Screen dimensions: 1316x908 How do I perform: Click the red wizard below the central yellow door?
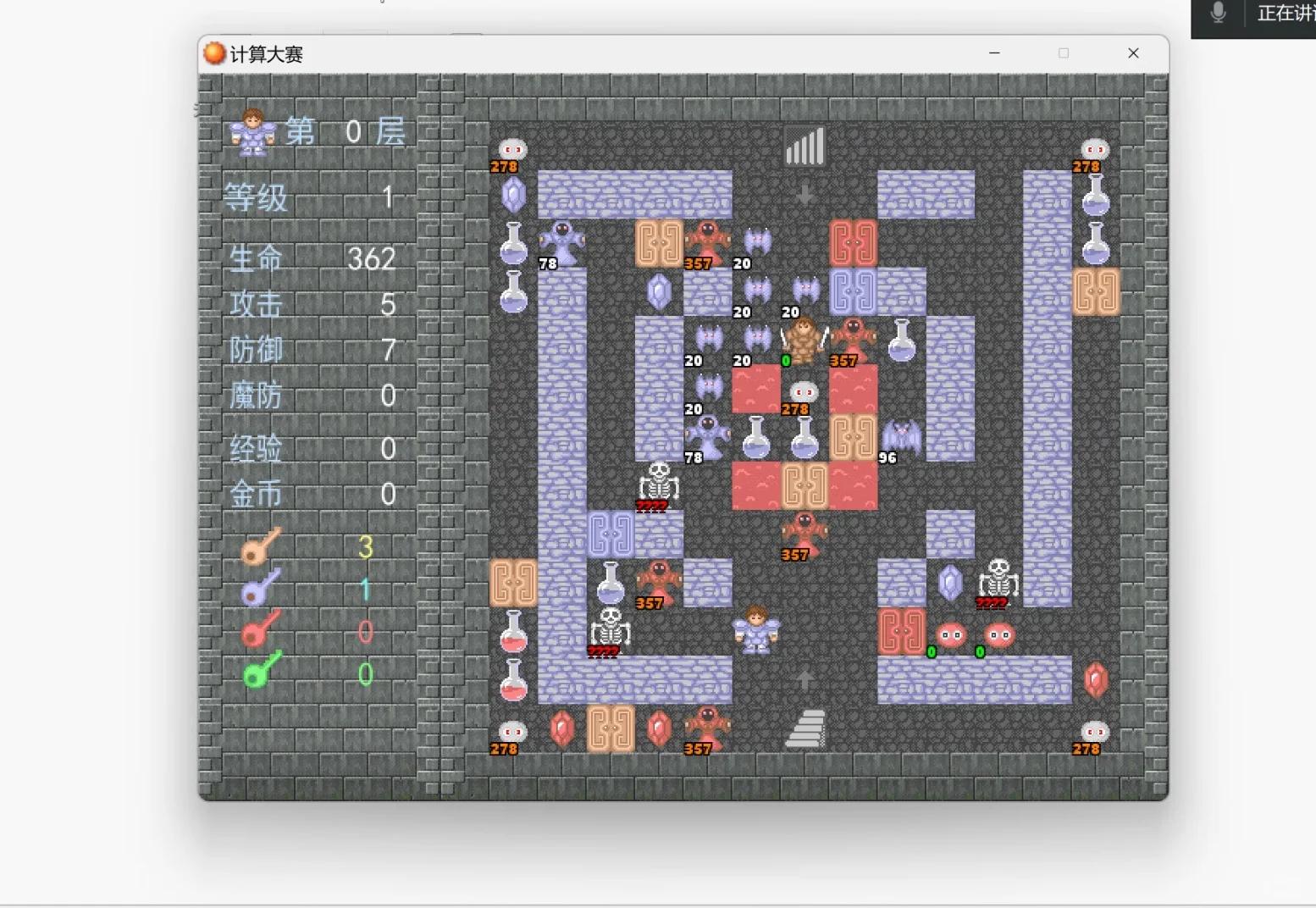804,534
